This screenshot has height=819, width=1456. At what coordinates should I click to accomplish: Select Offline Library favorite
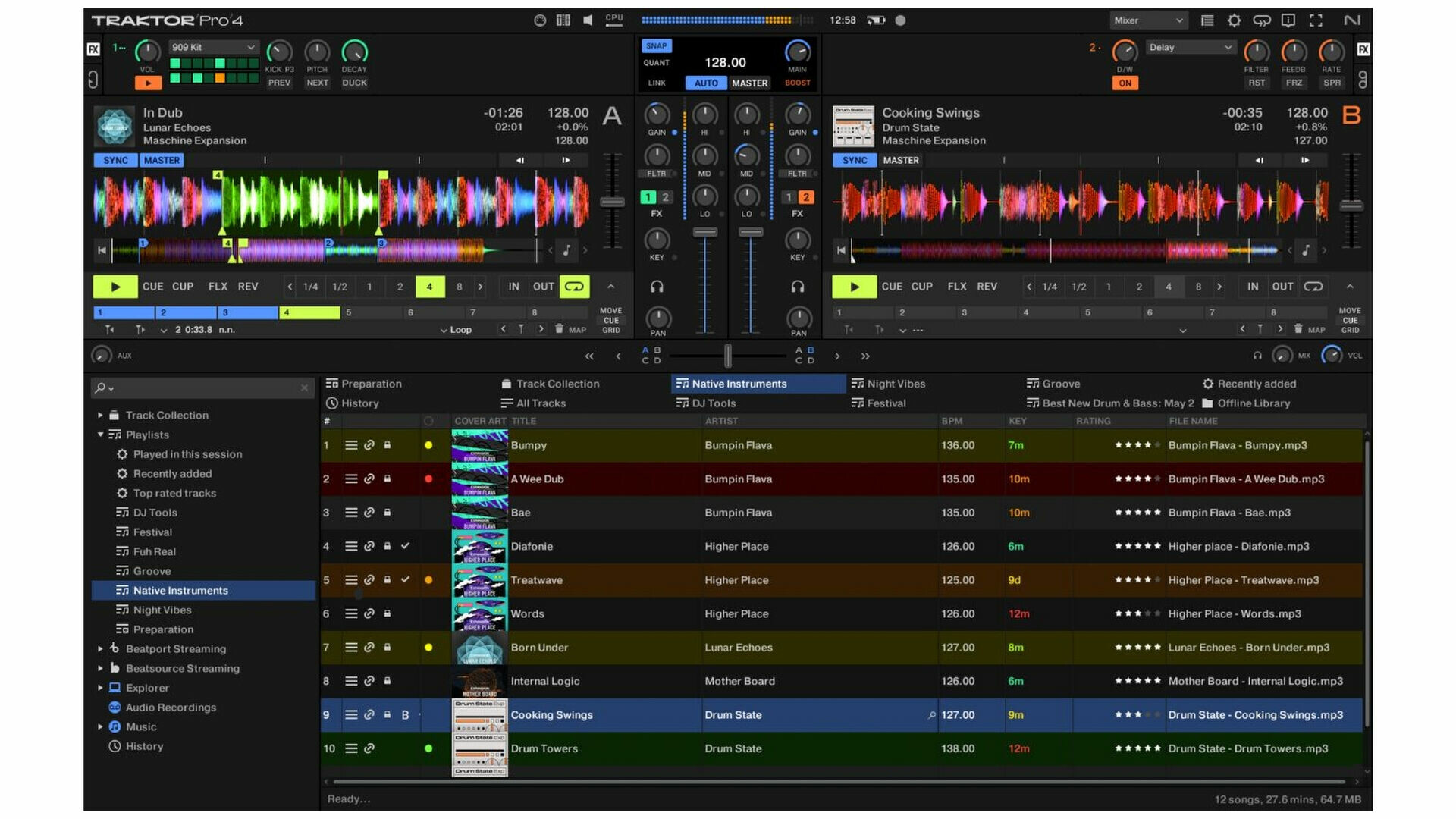(x=1247, y=403)
